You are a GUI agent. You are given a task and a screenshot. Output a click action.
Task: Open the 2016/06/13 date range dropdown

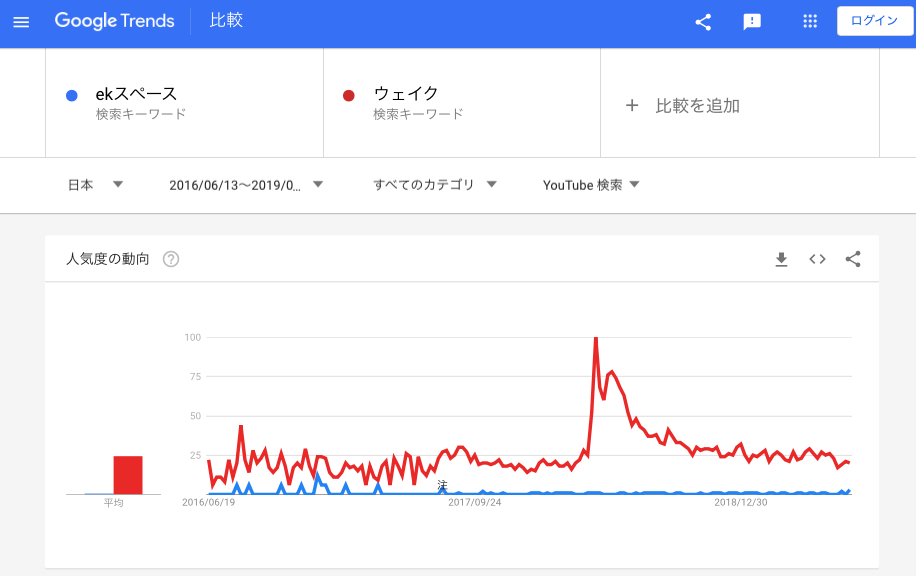[246, 185]
